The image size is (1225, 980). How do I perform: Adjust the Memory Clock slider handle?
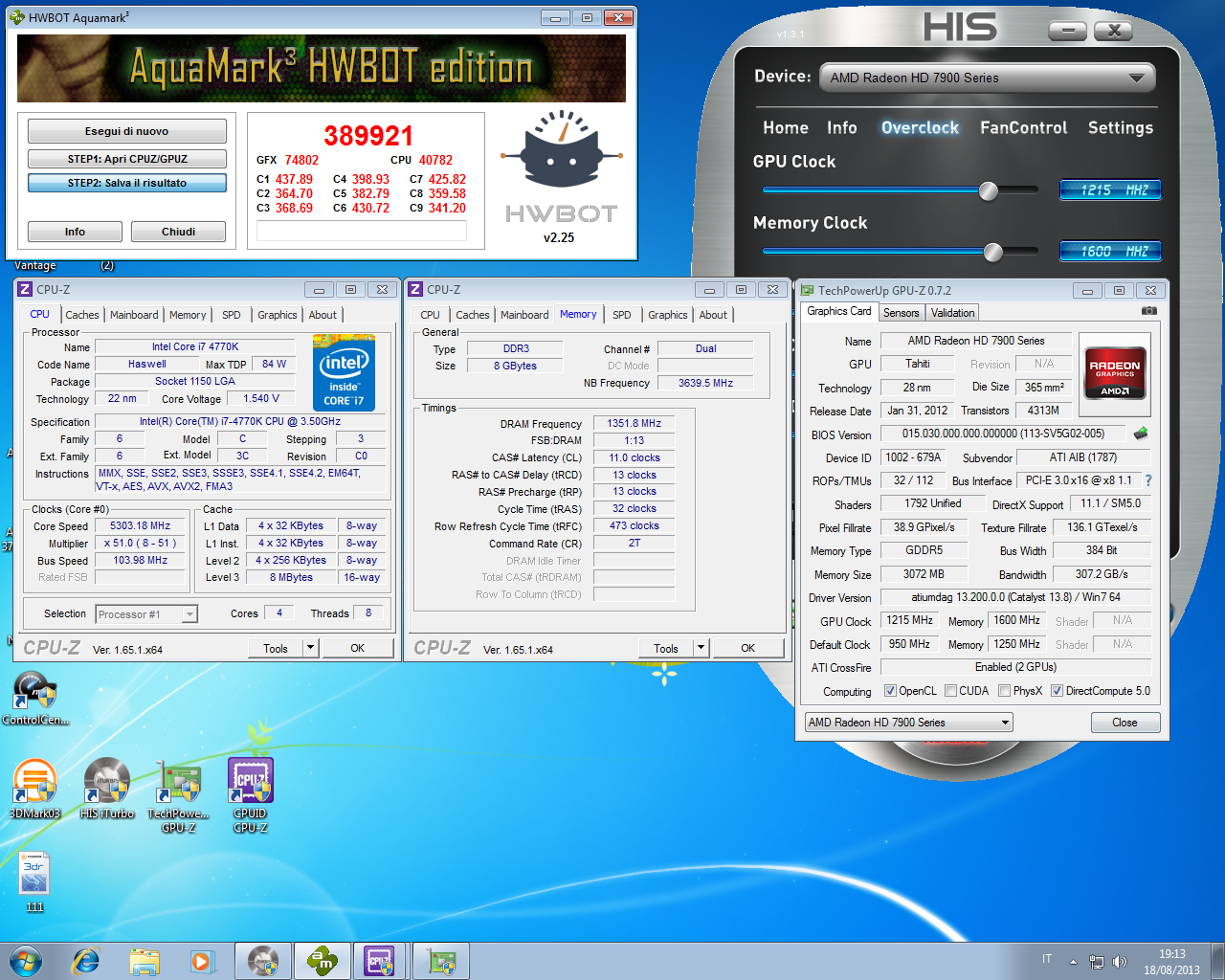(x=993, y=252)
